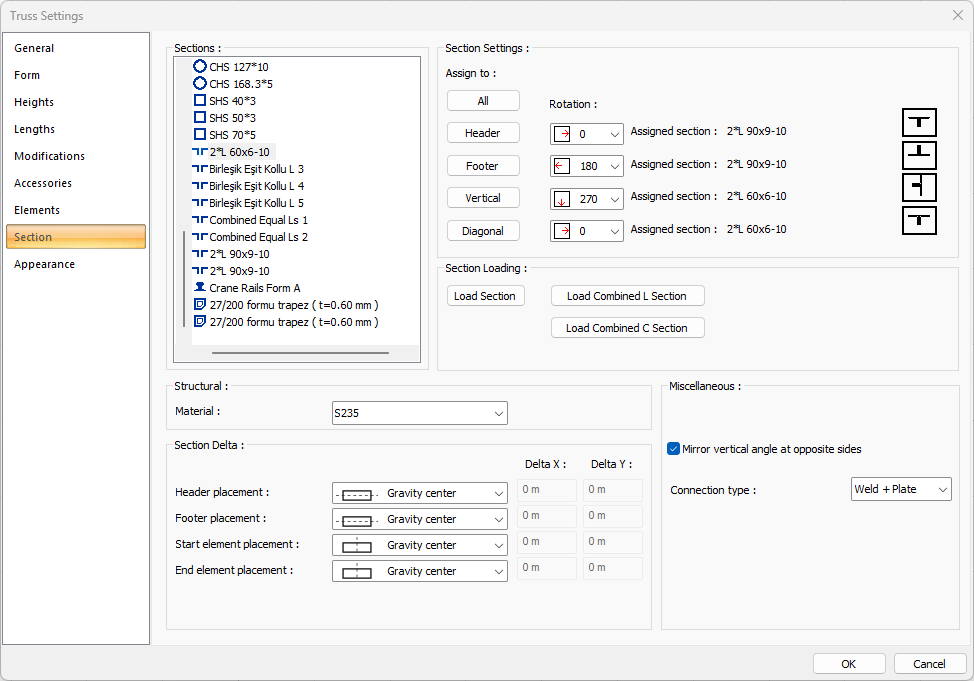Select the last 27/200 formu trapez section
Viewport: 974px width, 681px height.
[x=293, y=322]
